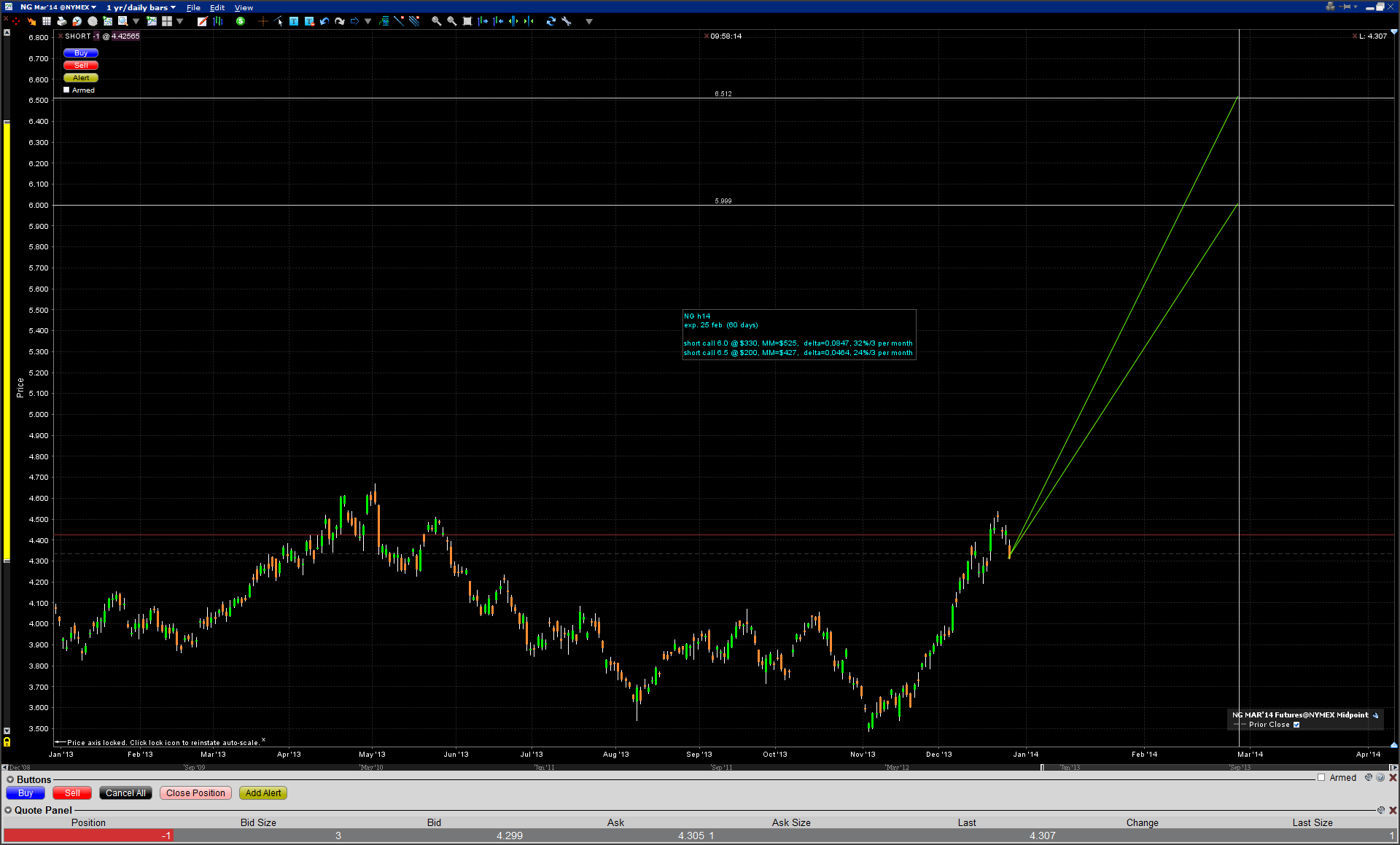Viewport: 1400px width, 845px height.
Task: Click the orange flame arrow toolbar icon
Action: [x=31, y=21]
